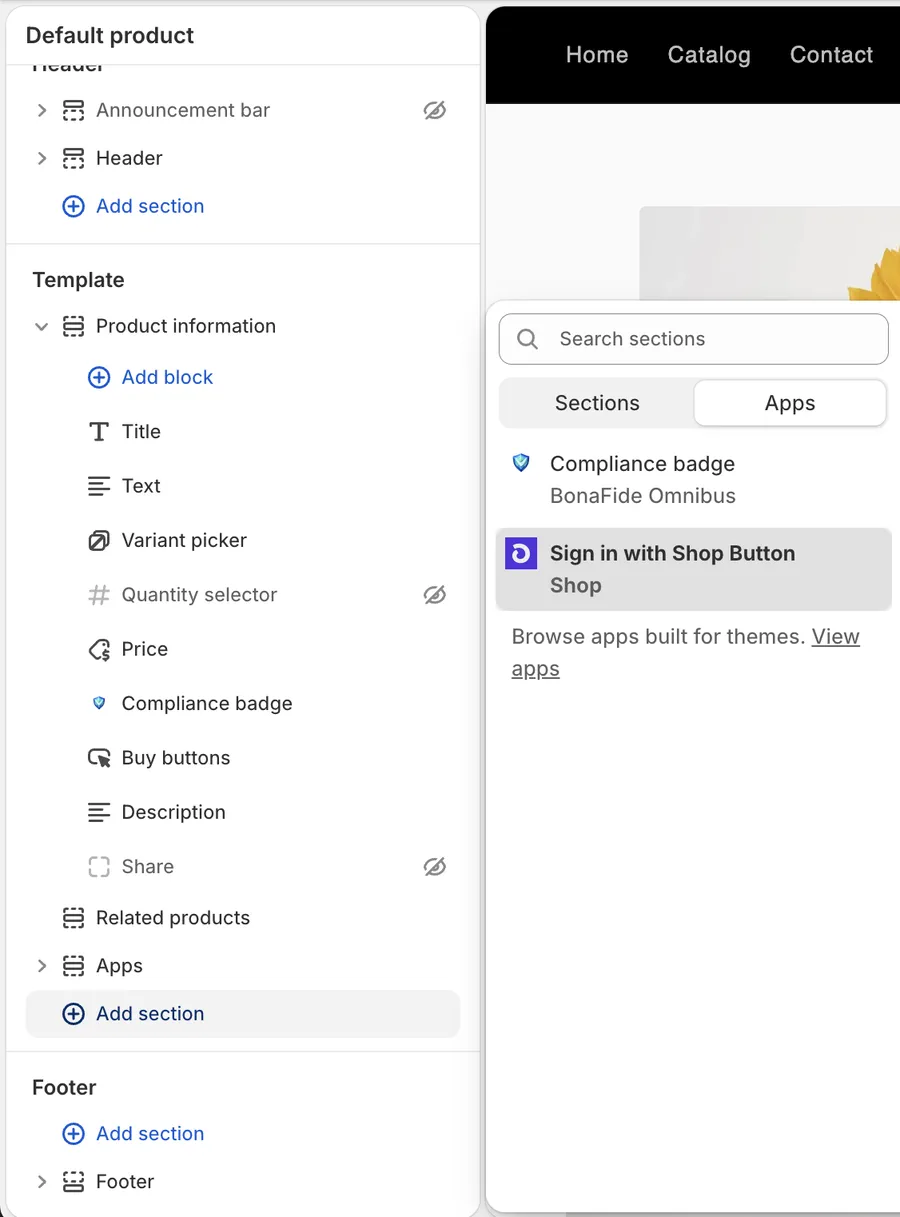Click the Title block T icon
Screen dimensions: 900x1217
point(99,432)
